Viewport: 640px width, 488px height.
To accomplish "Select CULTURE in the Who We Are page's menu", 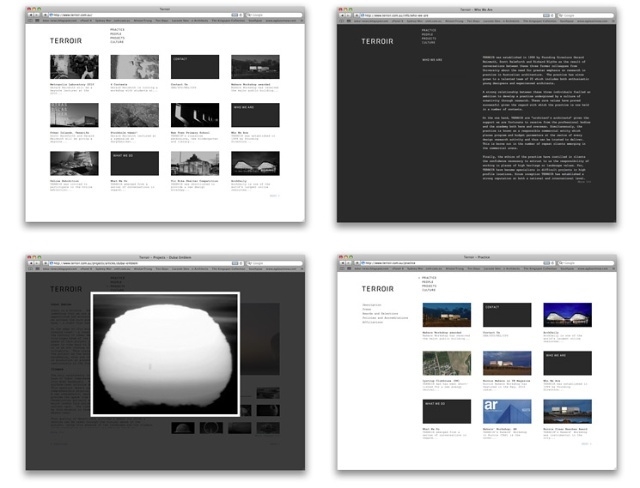I will click(428, 44).
